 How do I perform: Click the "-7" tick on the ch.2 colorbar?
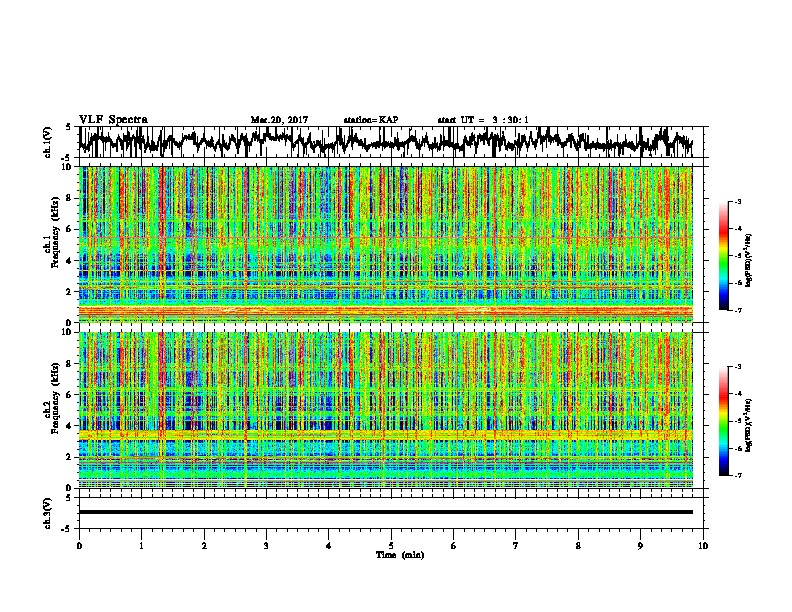737,476
